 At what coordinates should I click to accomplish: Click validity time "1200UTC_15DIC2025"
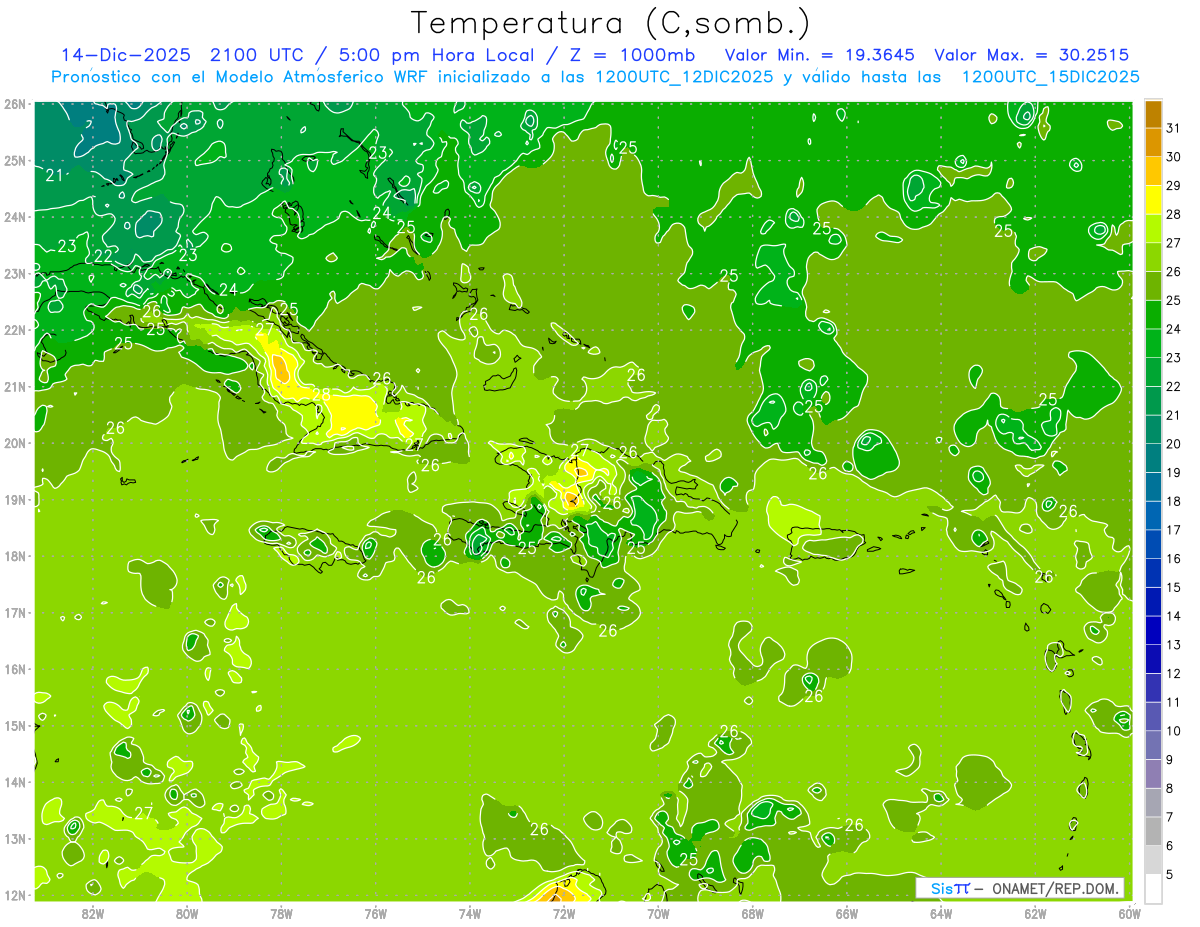[x=1050, y=77]
